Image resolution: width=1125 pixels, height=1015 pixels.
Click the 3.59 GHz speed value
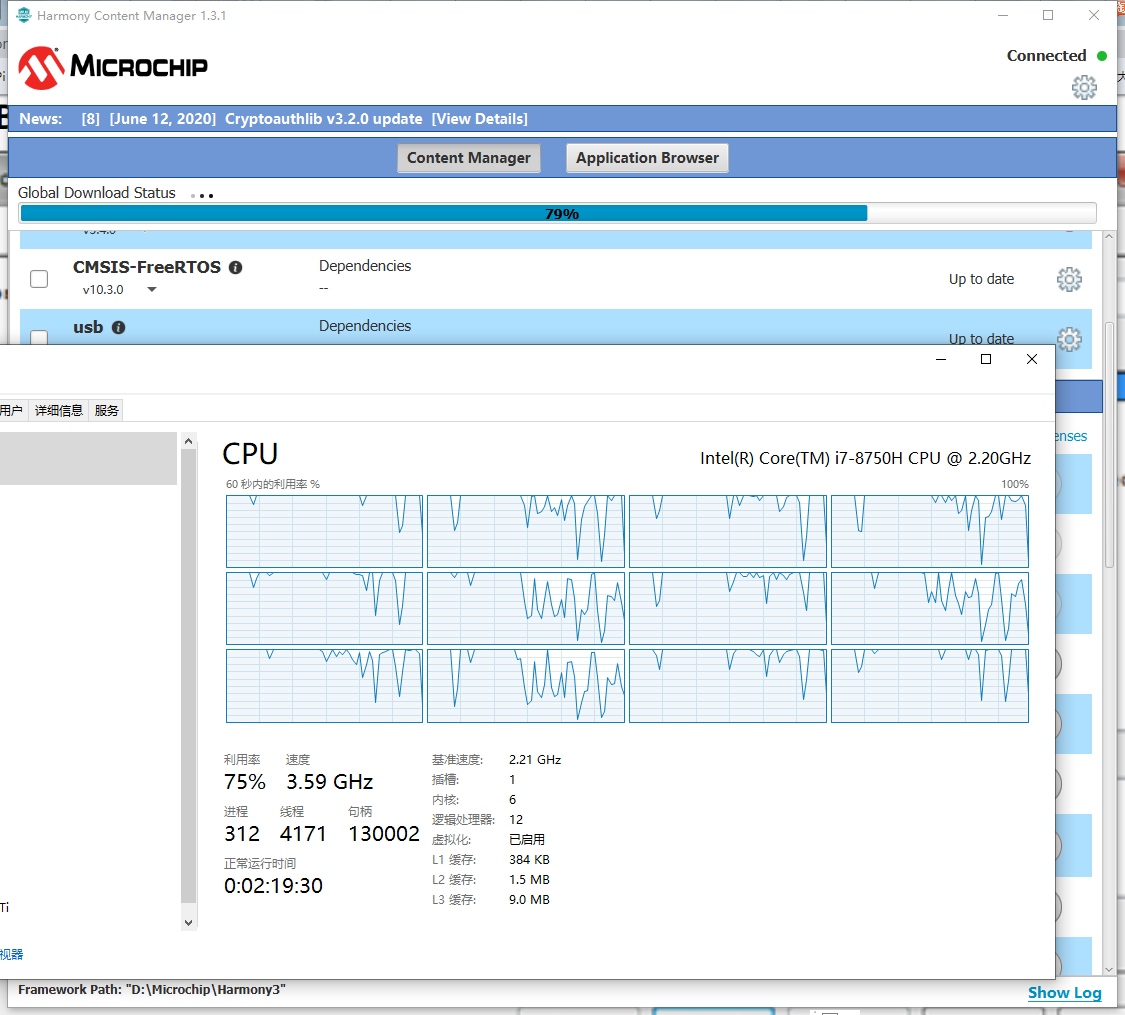(x=329, y=782)
